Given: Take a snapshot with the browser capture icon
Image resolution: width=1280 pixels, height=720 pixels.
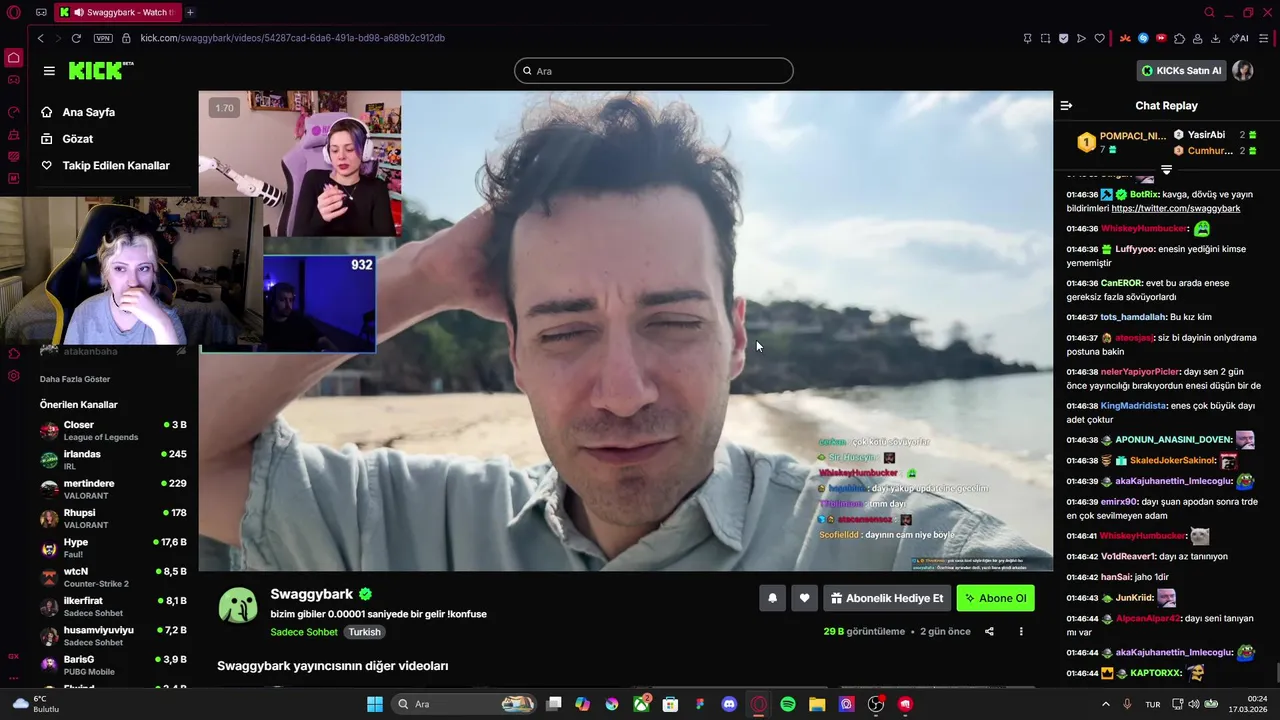Looking at the screenshot, I should point(1045,38).
